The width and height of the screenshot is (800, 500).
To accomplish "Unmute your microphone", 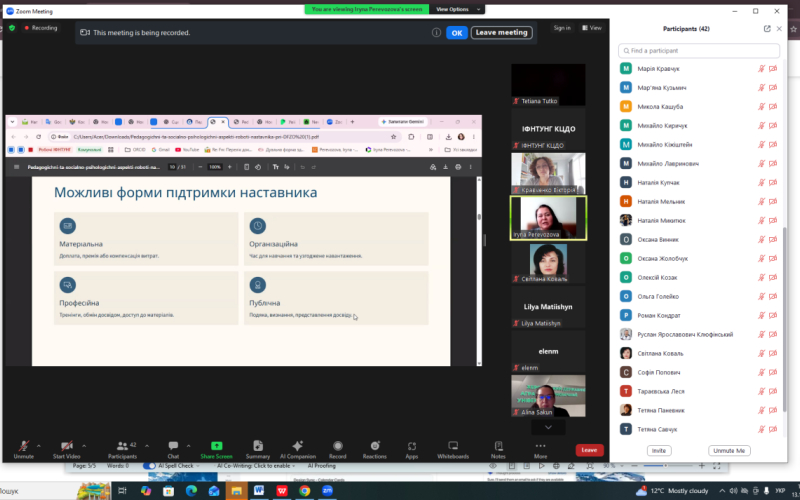I will click(23, 449).
